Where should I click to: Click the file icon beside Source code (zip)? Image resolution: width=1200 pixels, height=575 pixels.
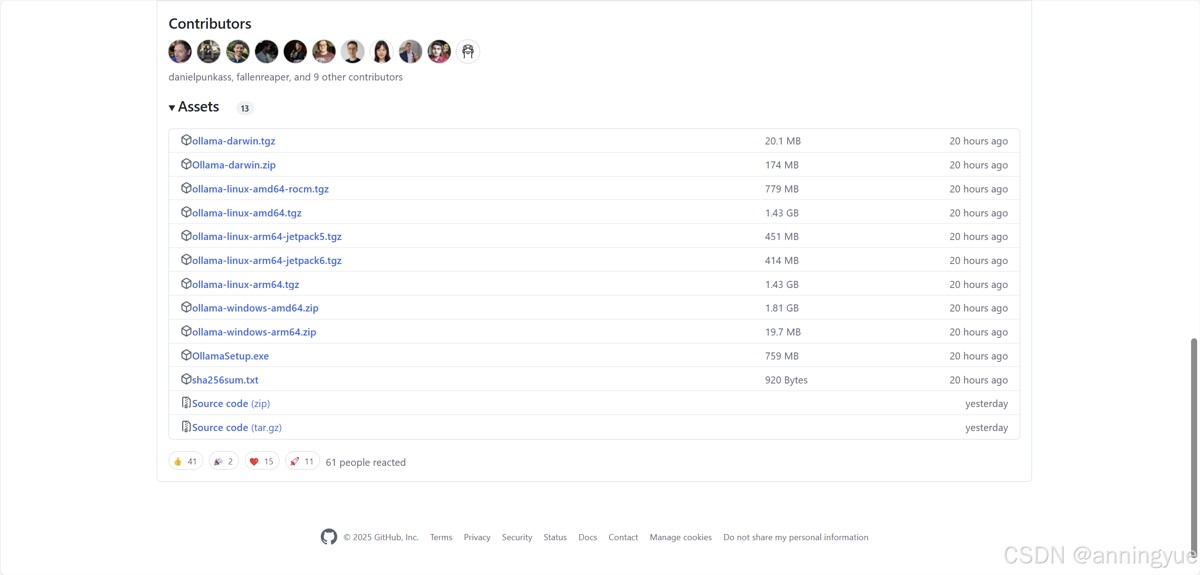click(x=186, y=403)
